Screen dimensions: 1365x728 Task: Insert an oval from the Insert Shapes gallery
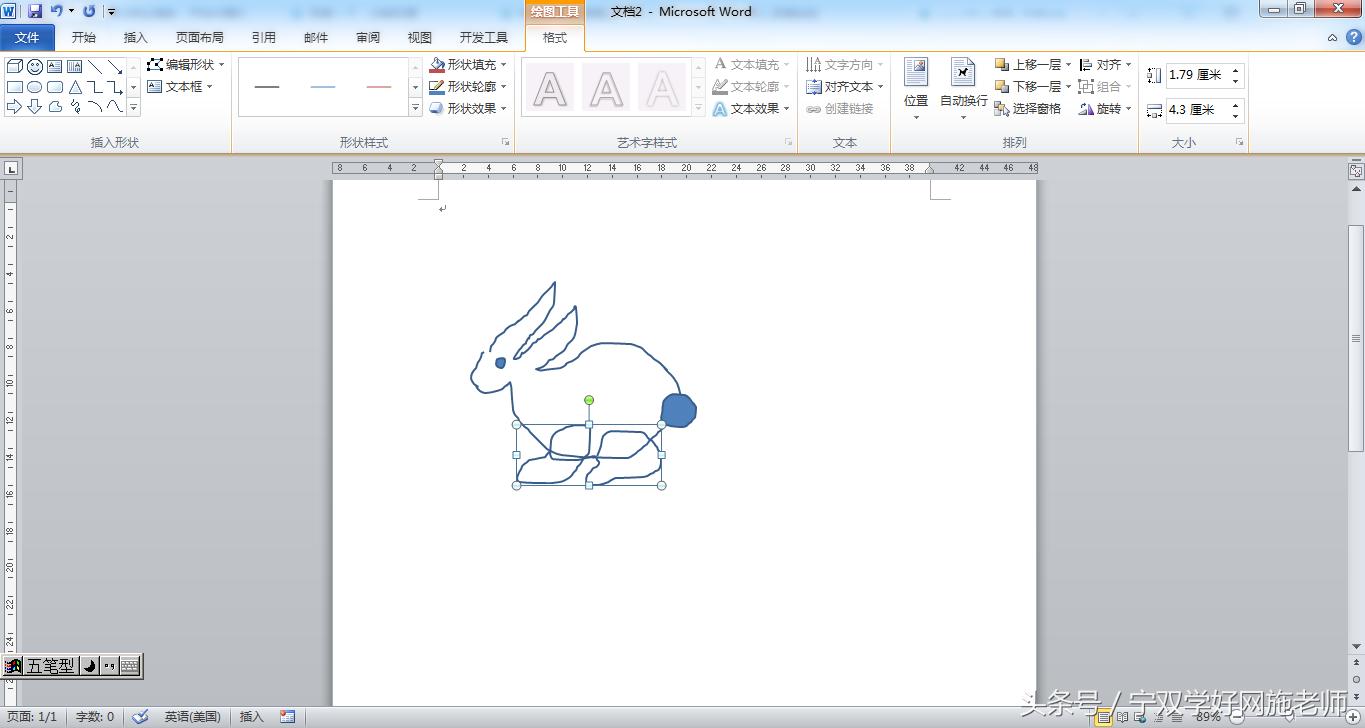tap(35, 87)
